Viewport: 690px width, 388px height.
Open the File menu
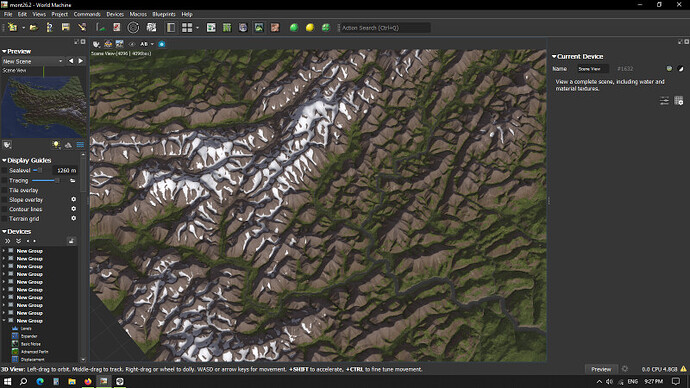tap(8, 14)
